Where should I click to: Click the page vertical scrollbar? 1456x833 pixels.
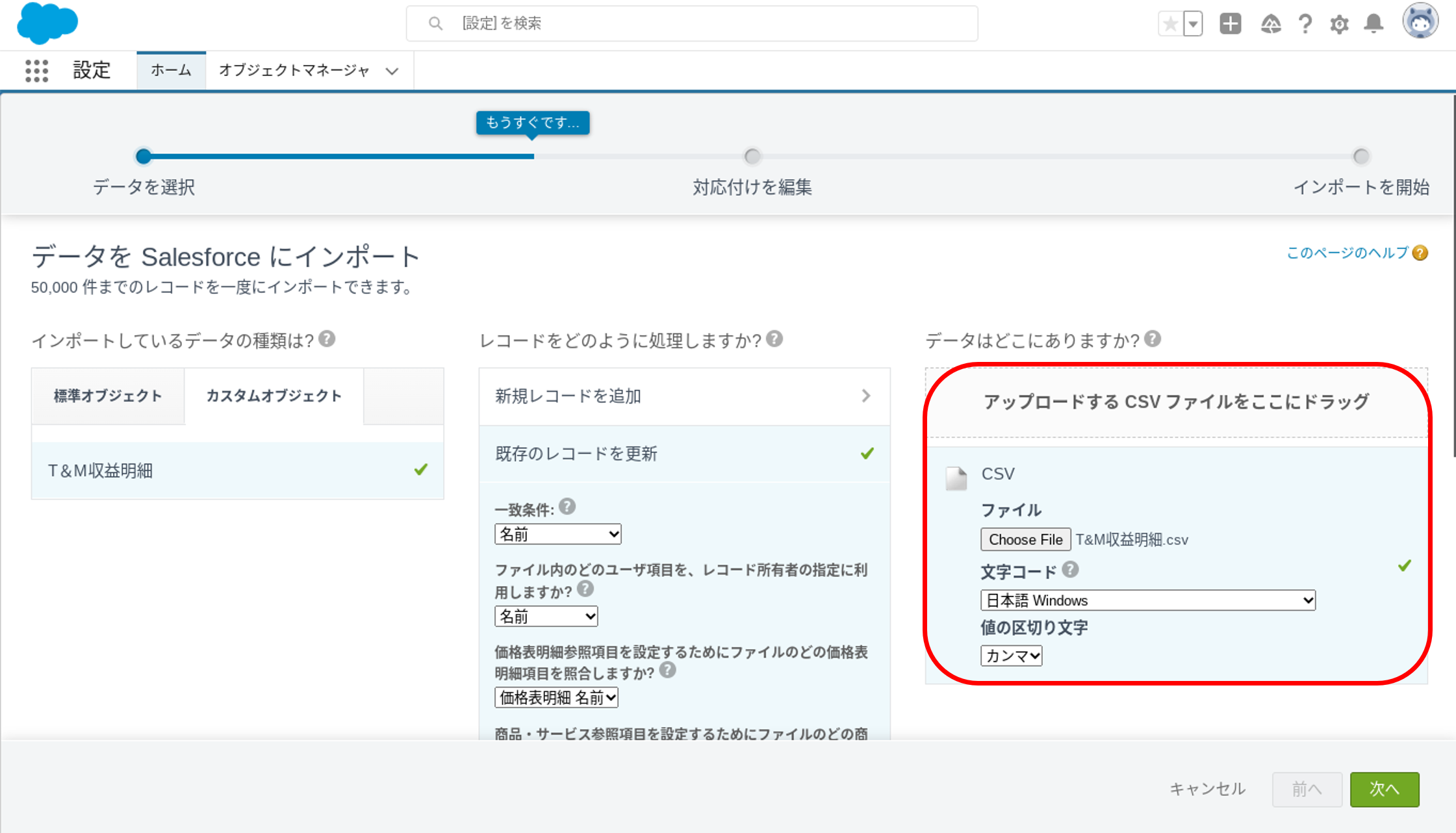coord(1453,275)
